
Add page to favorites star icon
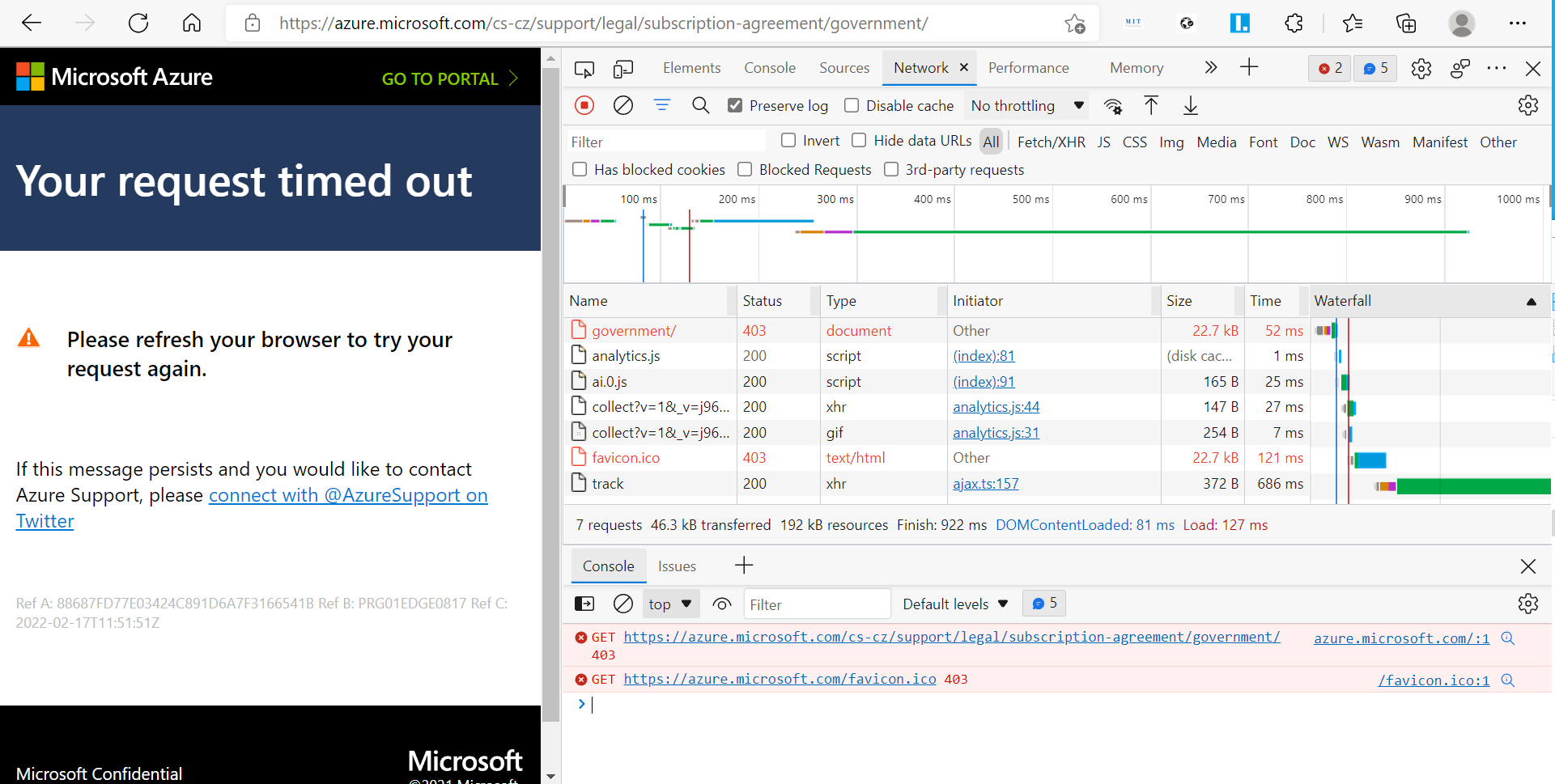[1075, 23]
